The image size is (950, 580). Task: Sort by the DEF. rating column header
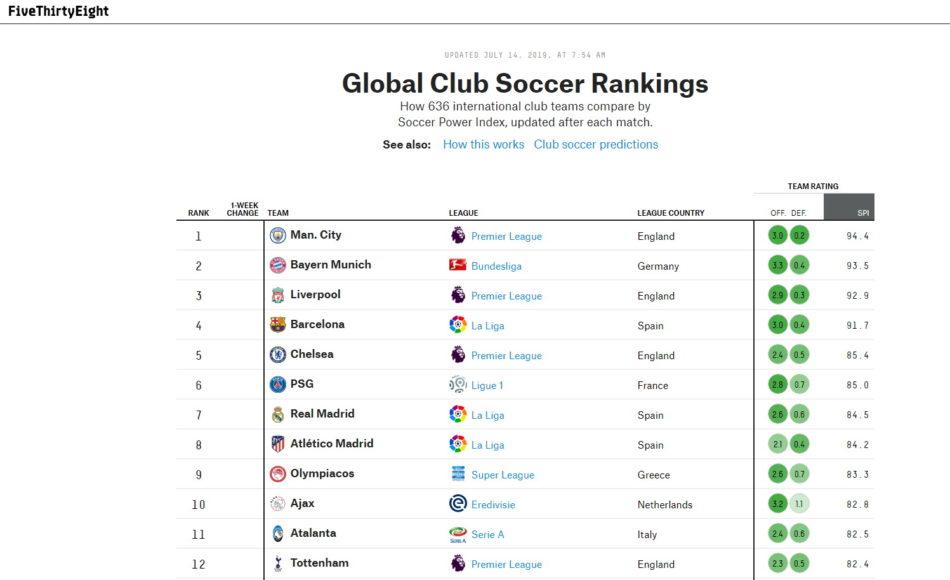[x=799, y=213]
